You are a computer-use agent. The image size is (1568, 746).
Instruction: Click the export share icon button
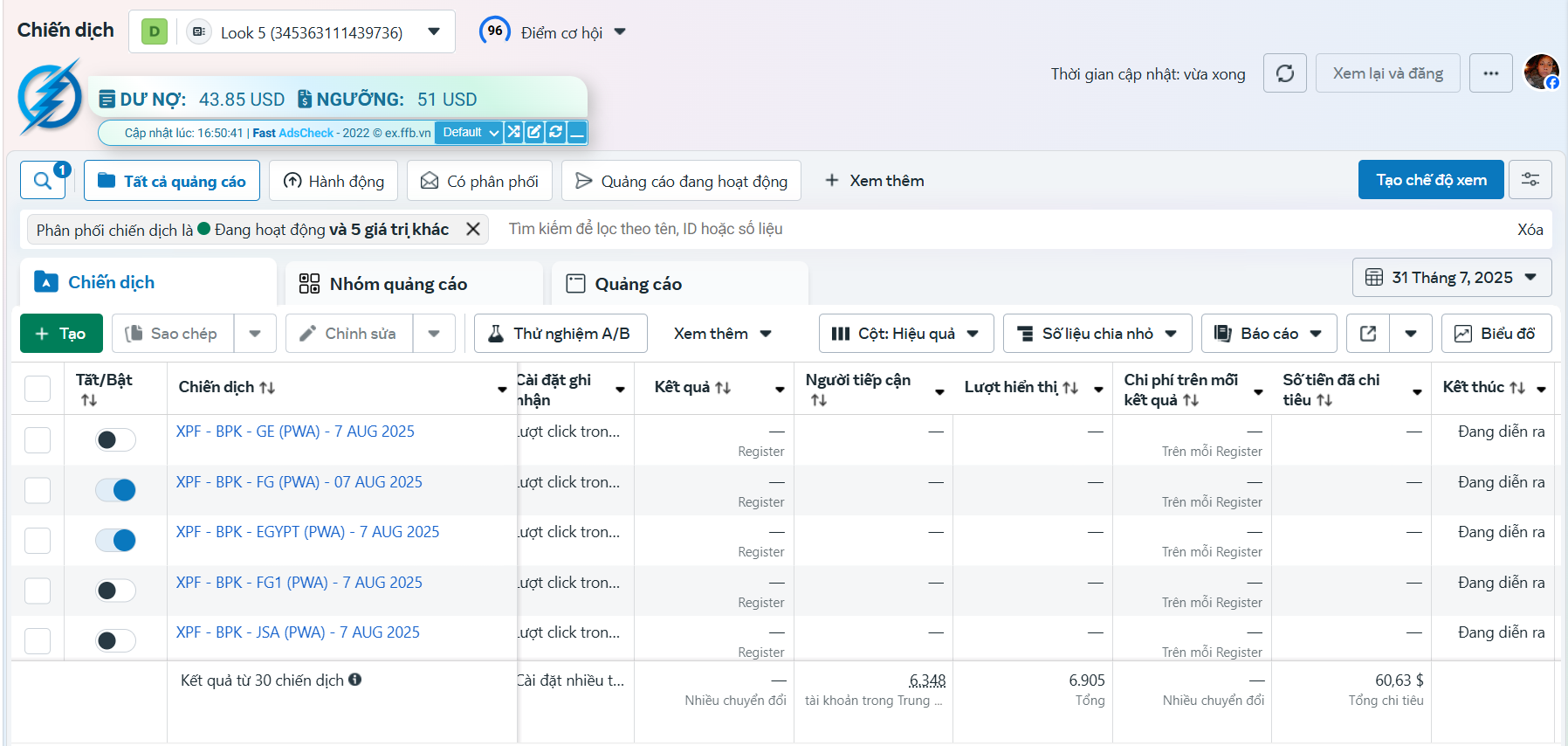pyautogui.click(x=1368, y=334)
